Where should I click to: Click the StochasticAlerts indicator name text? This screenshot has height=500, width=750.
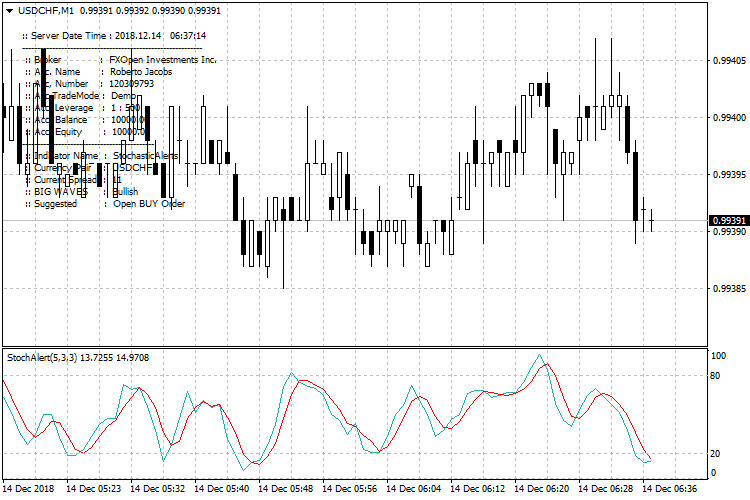point(146,156)
